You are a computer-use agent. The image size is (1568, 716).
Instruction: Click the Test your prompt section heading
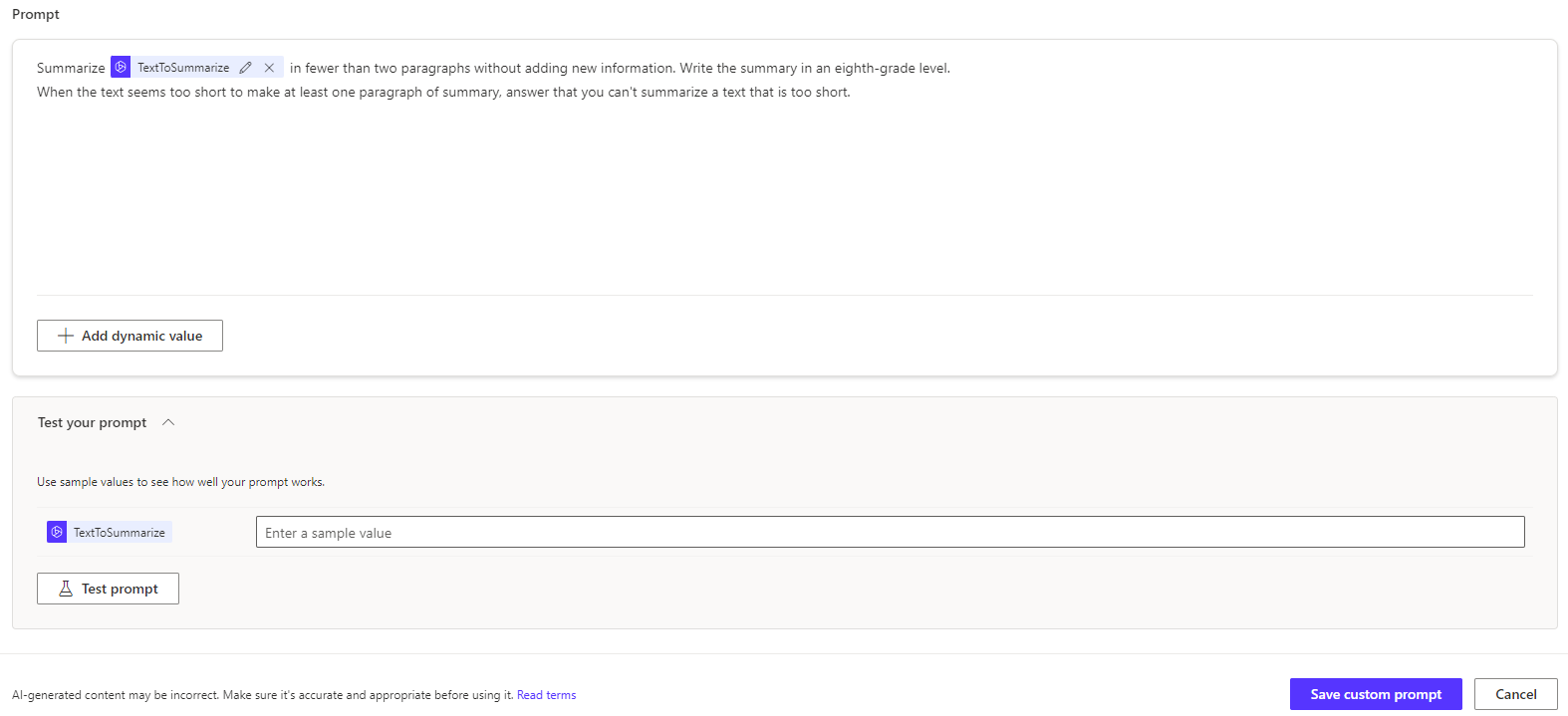coord(92,422)
